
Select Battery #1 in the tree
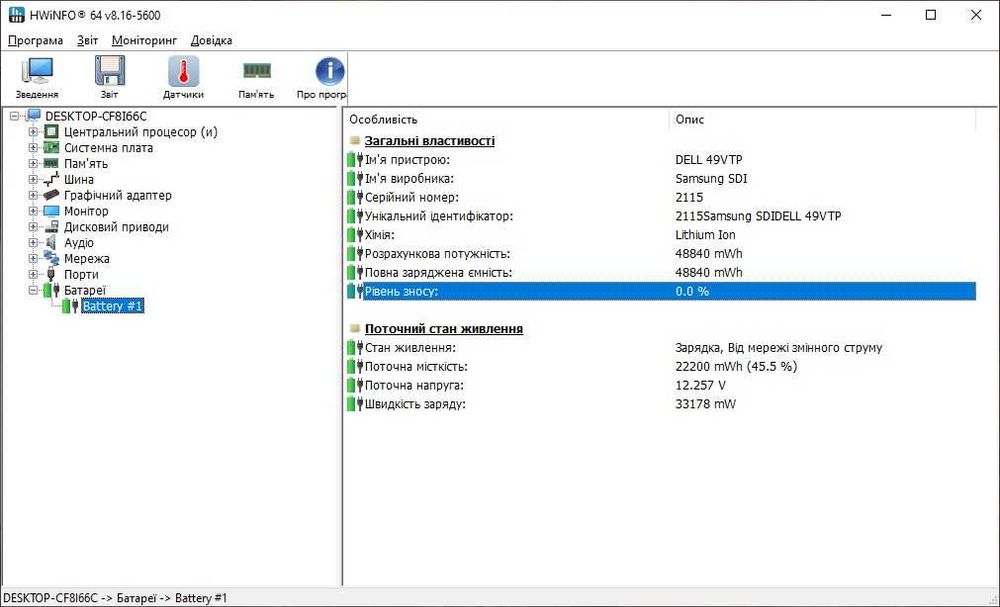[112, 307]
